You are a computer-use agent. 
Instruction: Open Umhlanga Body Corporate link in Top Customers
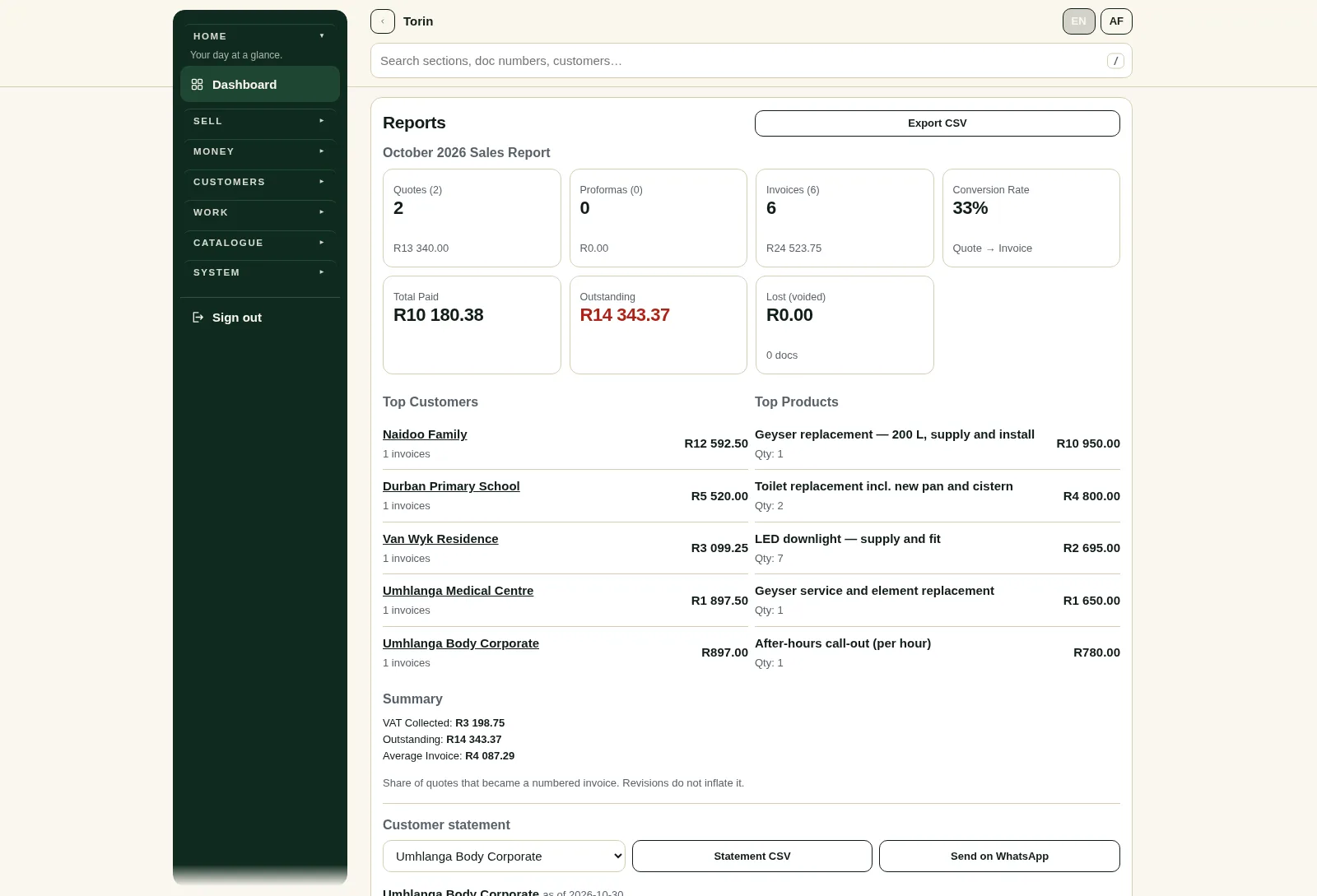pos(461,643)
